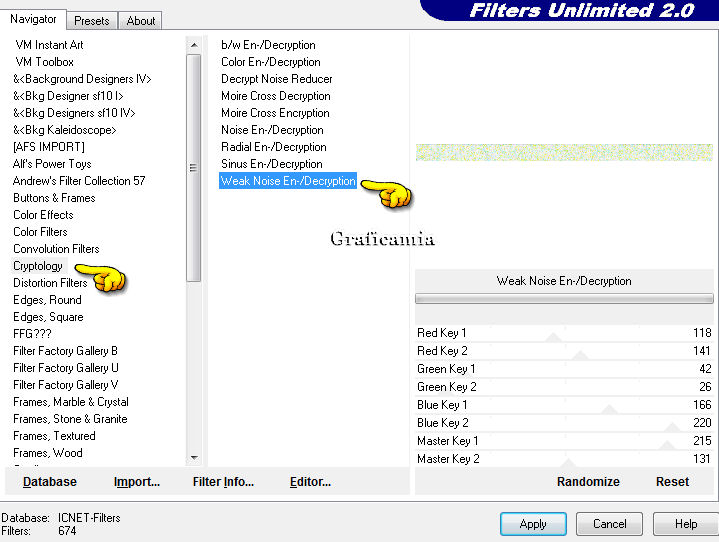Select Color Filters category
This screenshot has height=542, width=719.
coord(40,232)
